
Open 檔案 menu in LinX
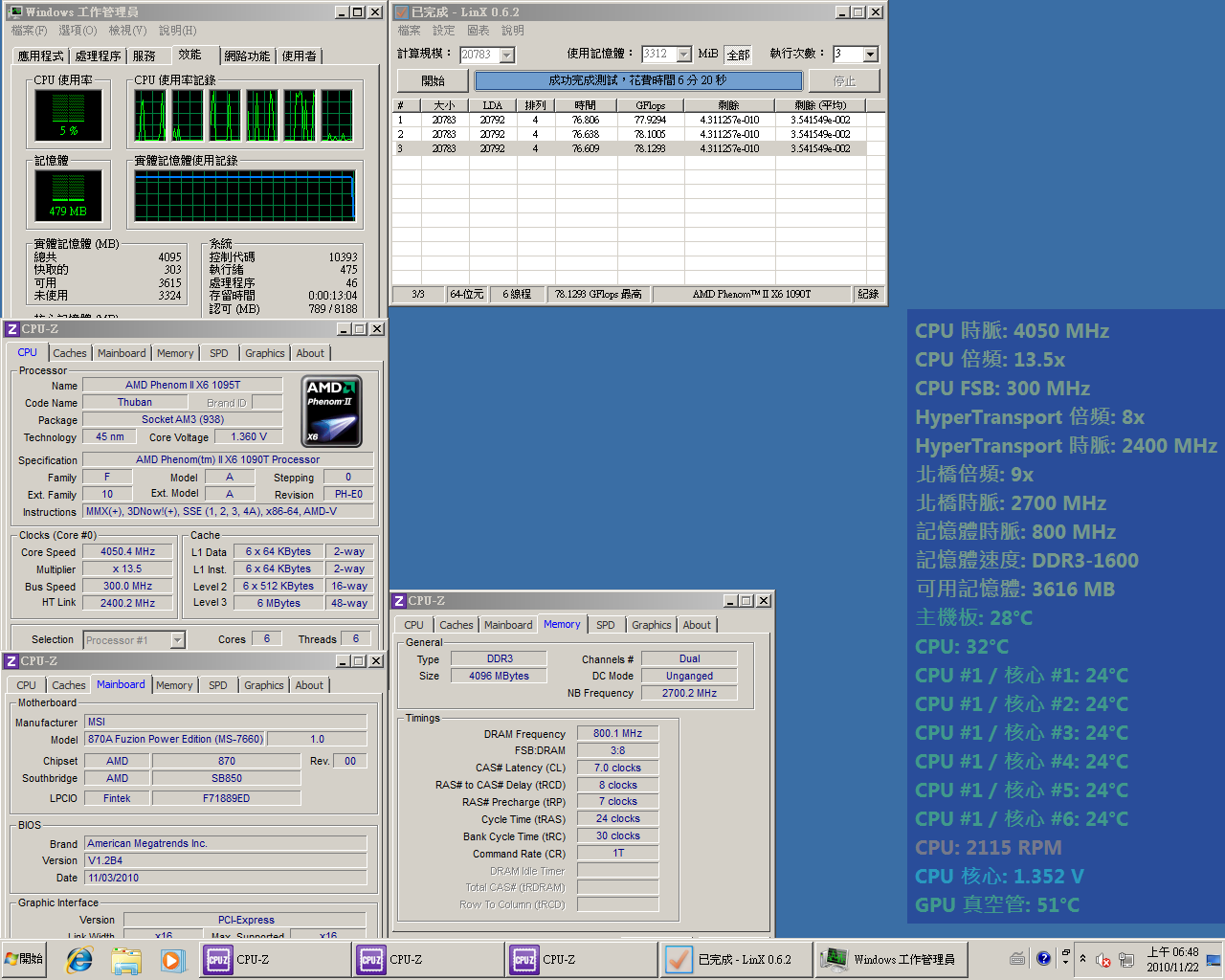(409, 31)
